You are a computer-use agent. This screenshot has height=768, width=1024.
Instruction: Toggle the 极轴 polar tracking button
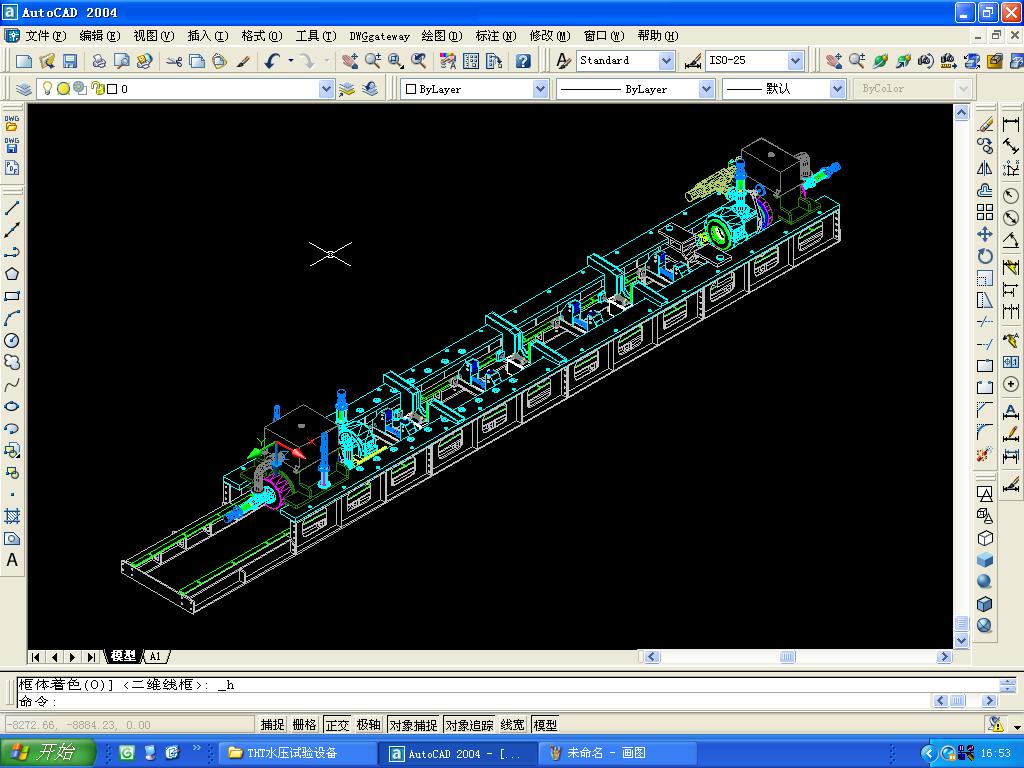tap(369, 724)
